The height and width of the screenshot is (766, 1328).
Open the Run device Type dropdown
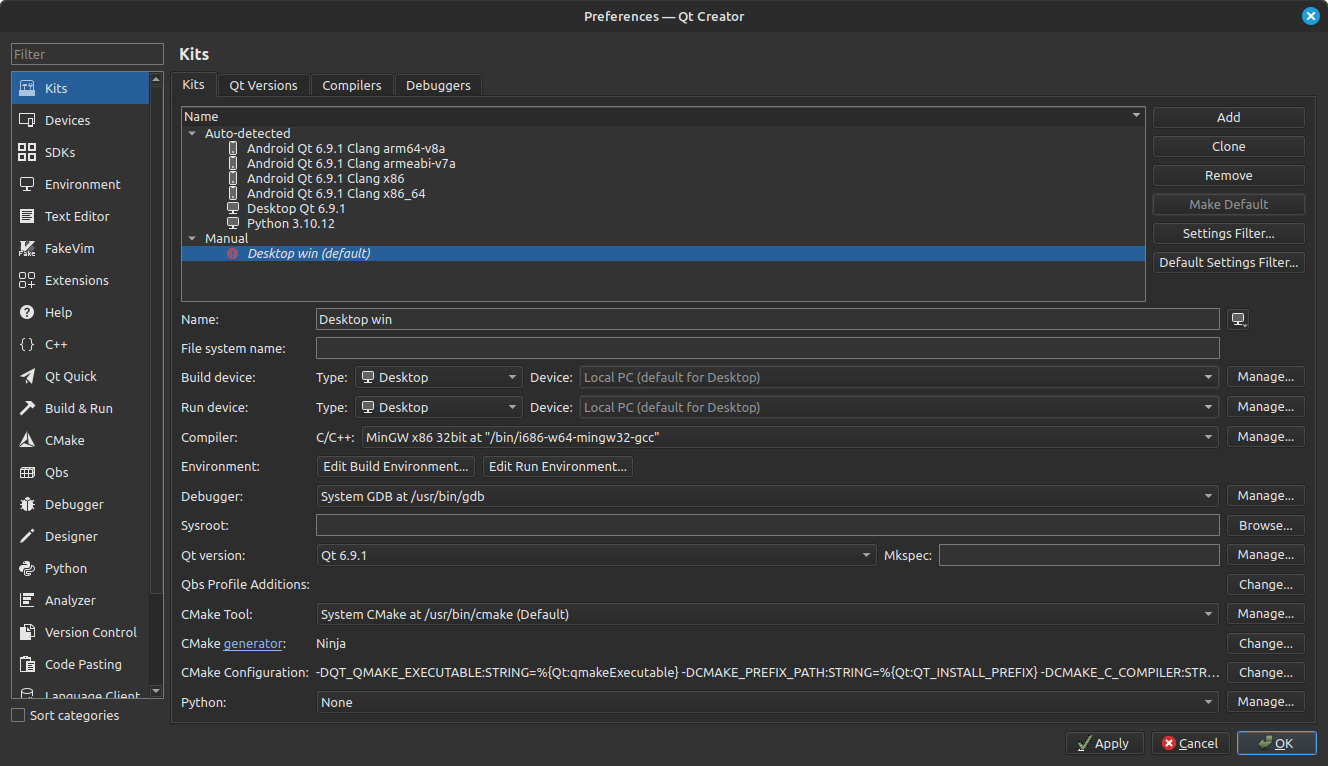(x=439, y=407)
